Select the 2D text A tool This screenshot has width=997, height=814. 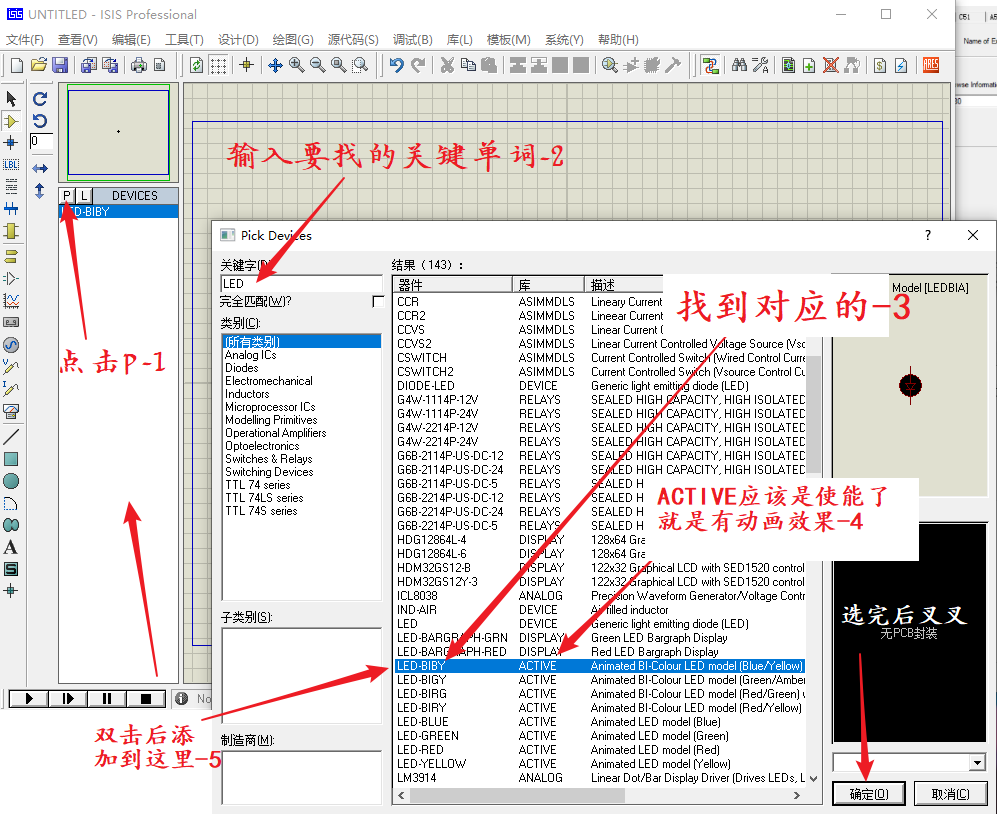point(11,548)
